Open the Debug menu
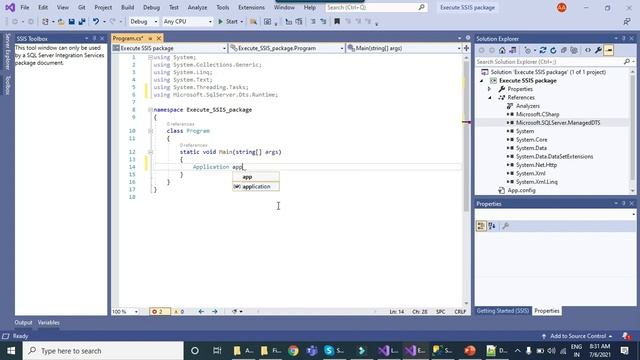640x360 pixels. (x=151, y=7)
